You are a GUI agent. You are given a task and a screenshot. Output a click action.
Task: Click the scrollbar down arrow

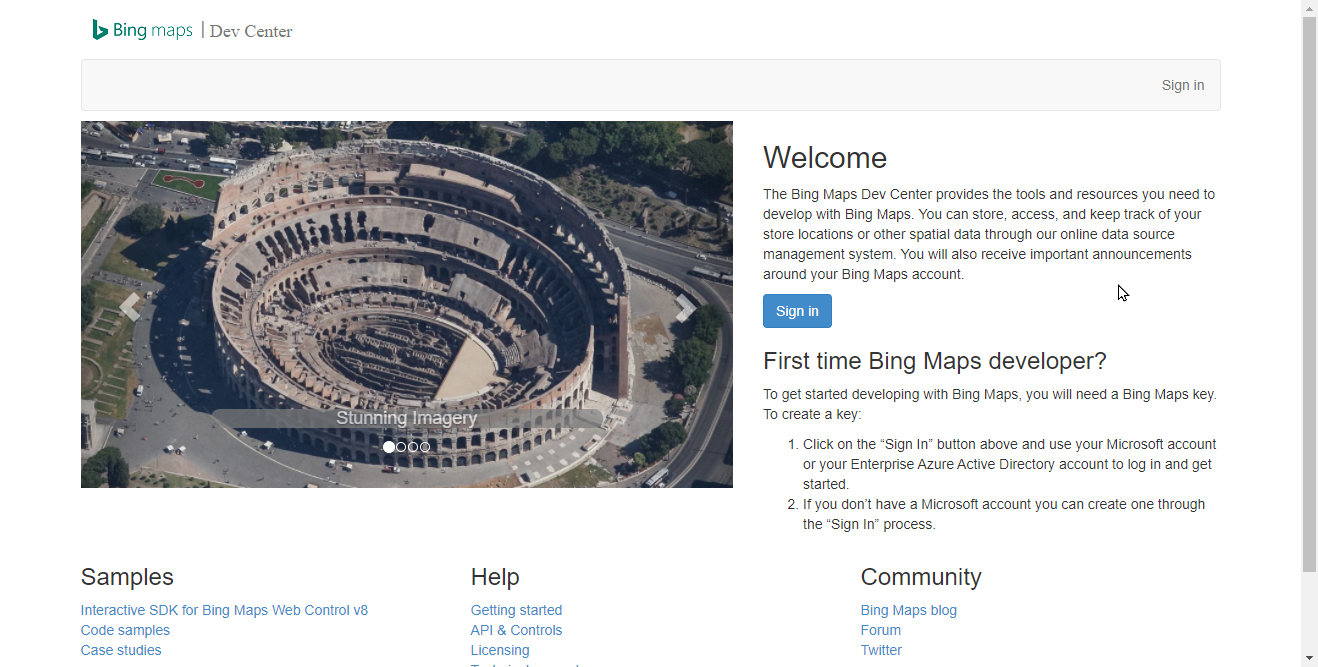click(x=1309, y=658)
